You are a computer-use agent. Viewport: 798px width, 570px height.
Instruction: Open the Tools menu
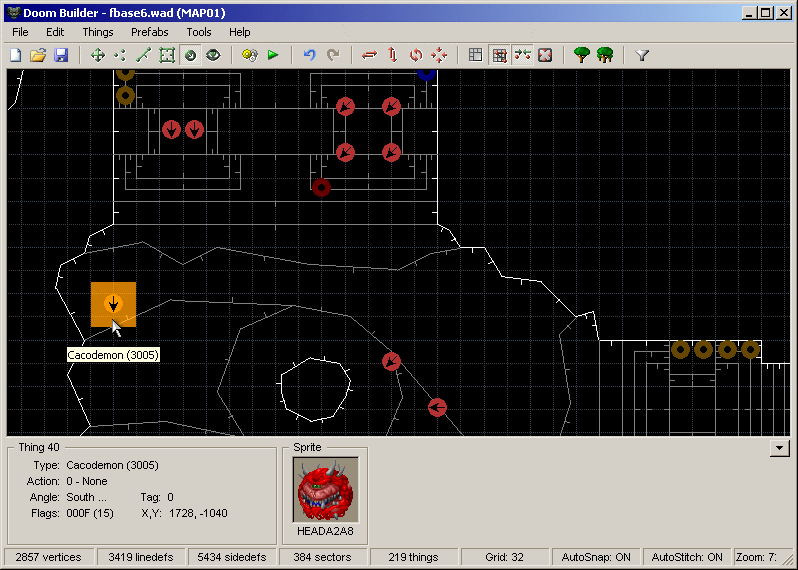(x=198, y=32)
